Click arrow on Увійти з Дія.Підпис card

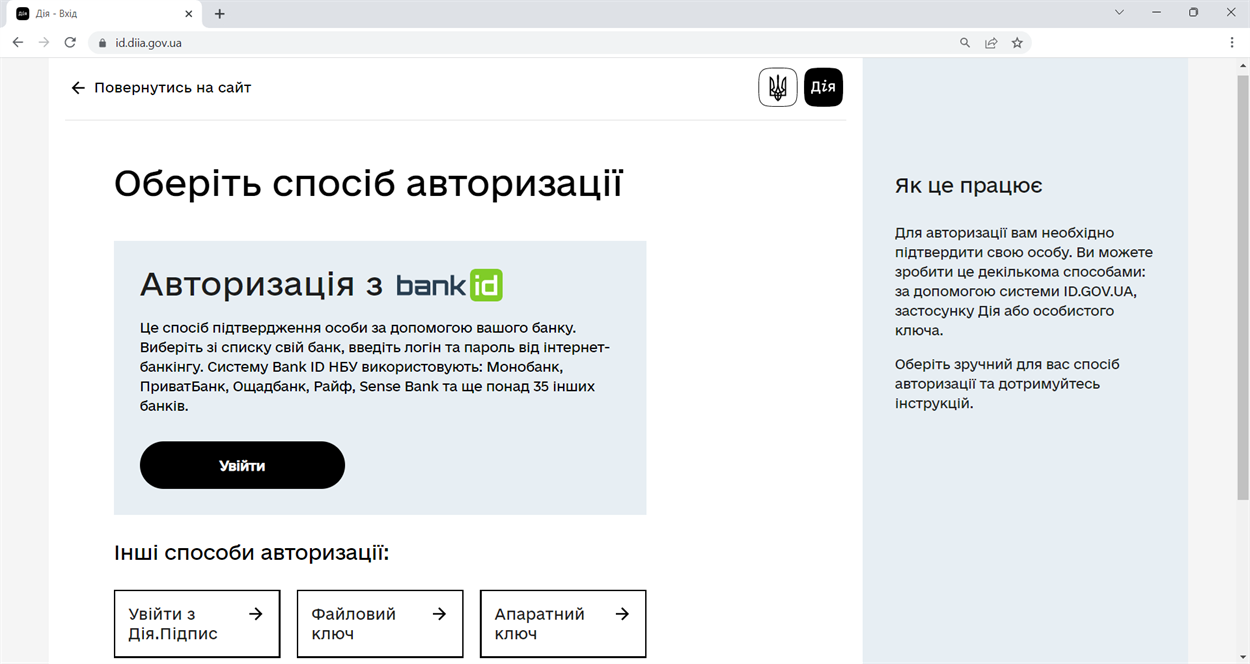pyautogui.click(x=256, y=614)
